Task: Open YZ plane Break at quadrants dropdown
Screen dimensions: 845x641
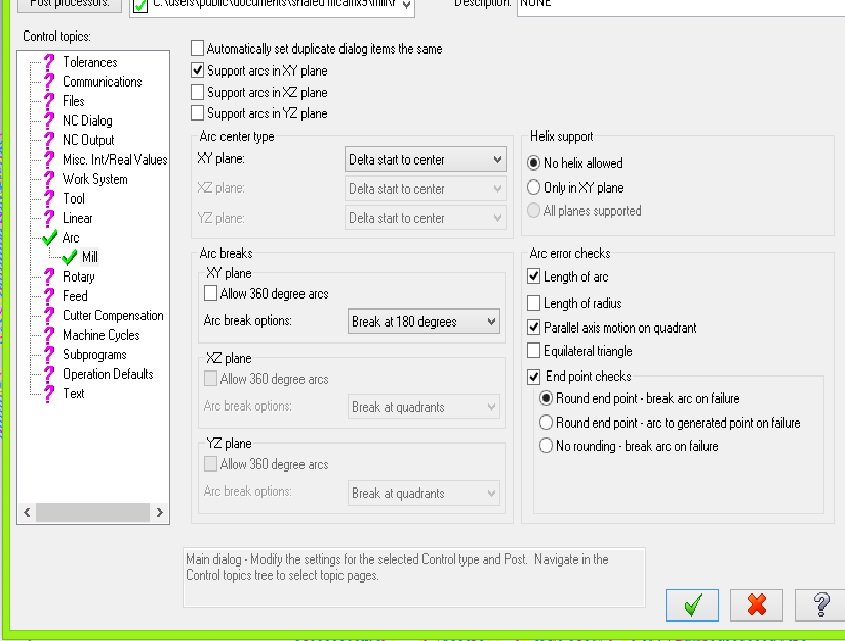Action: click(424, 493)
